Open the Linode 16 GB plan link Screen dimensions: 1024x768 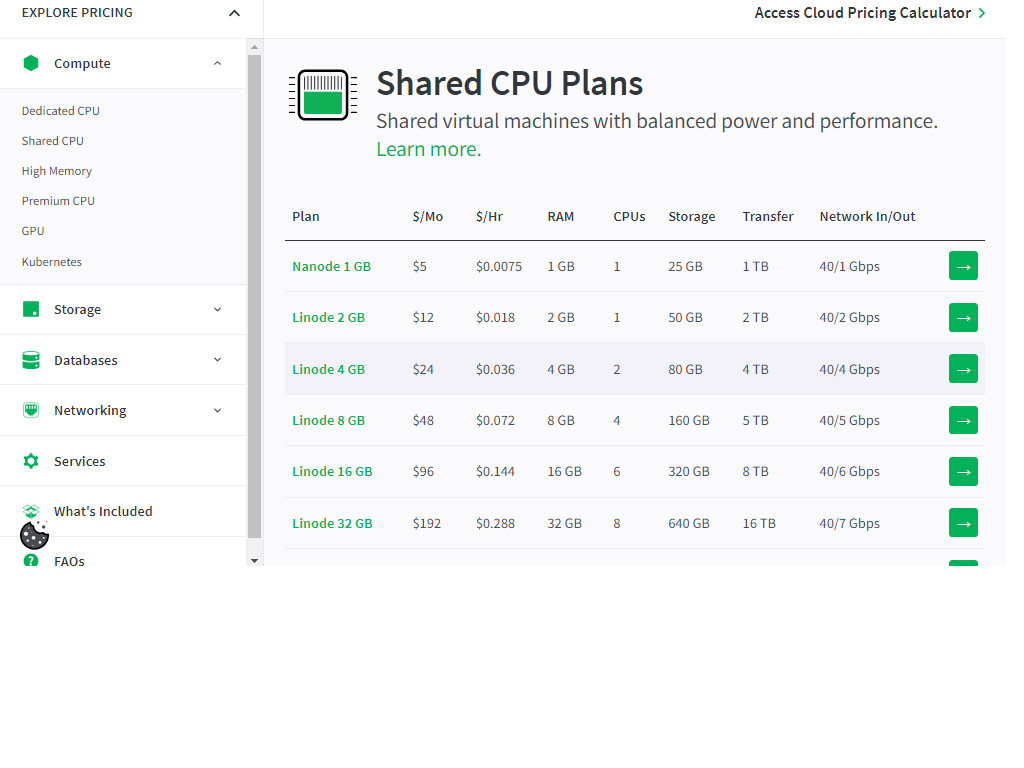pos(332,472)
